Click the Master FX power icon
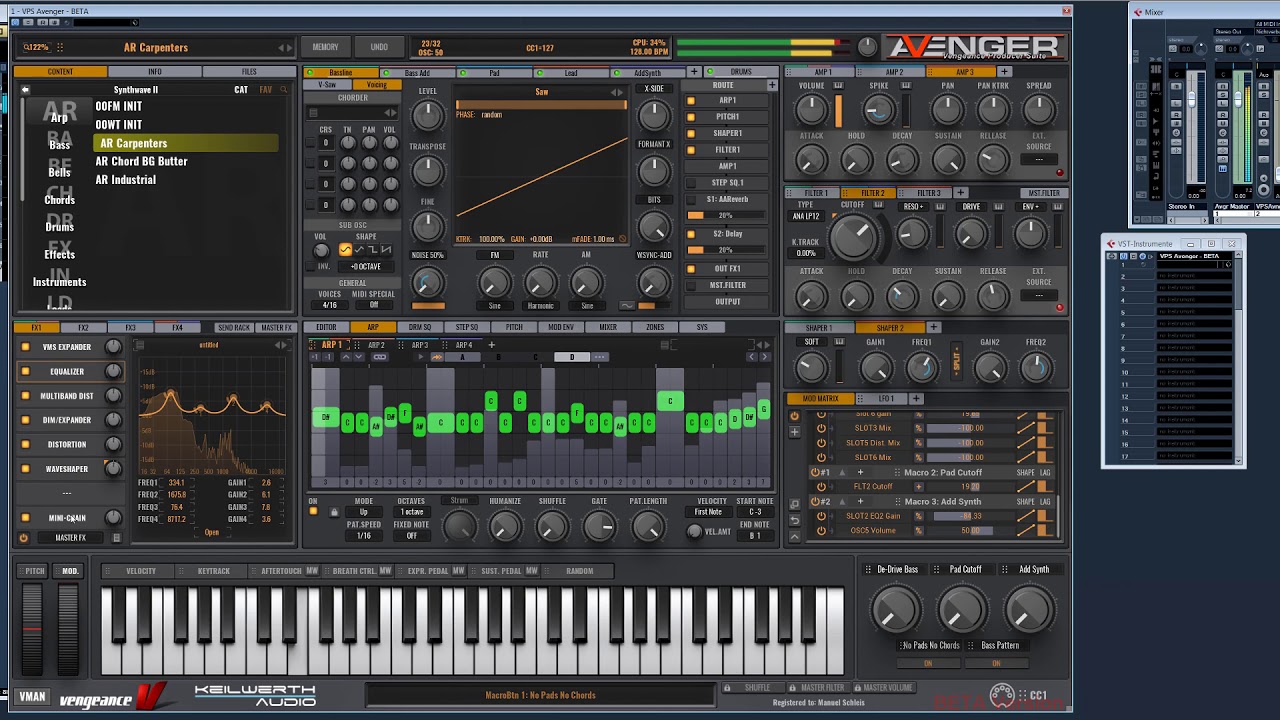 [24, 538]
